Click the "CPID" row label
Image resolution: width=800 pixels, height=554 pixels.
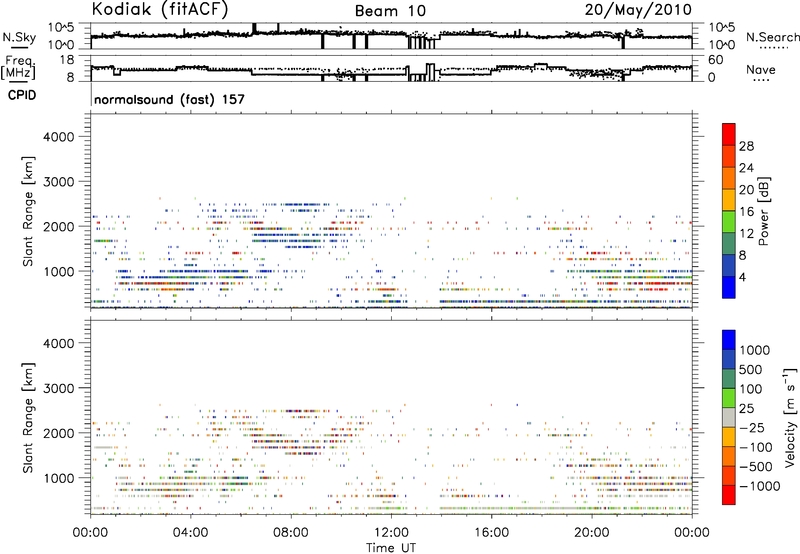point(22,95)
